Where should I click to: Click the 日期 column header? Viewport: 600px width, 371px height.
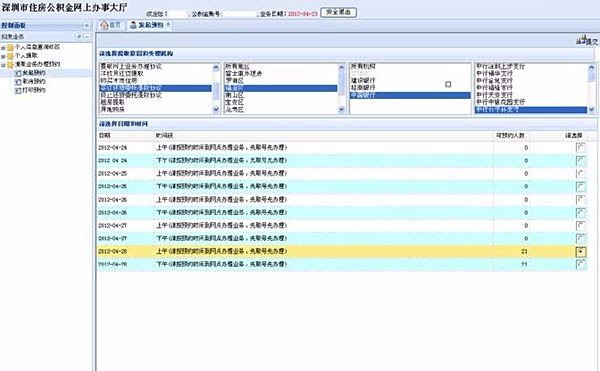point(104,136)
